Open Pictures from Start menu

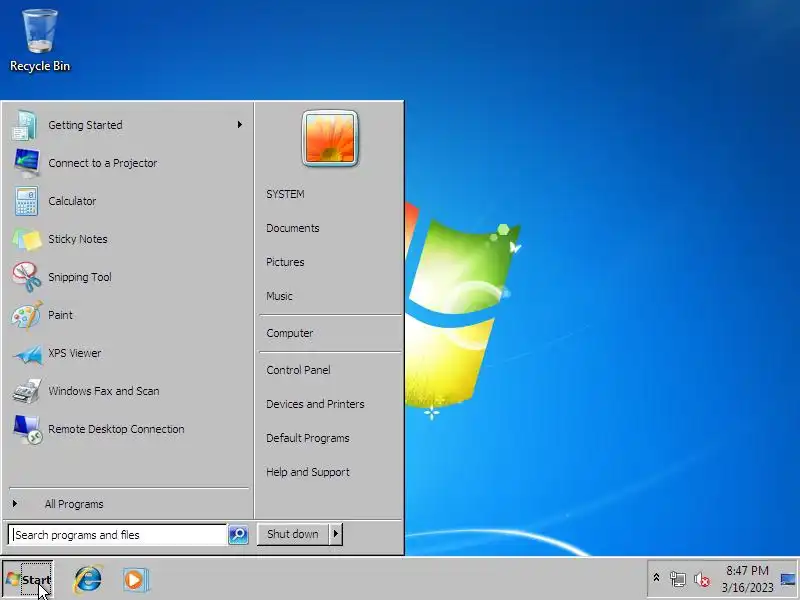tap(285, 262)
